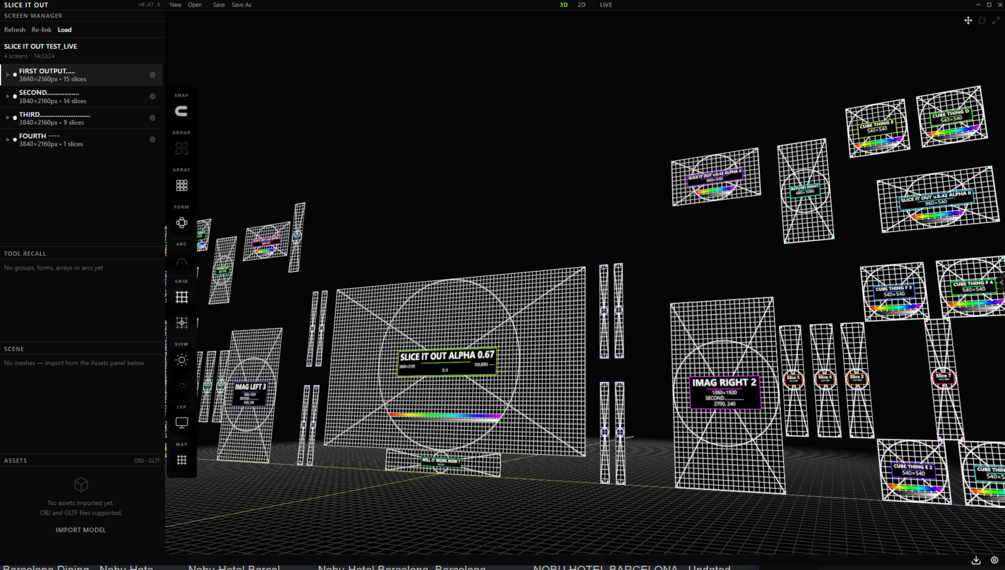Open the LVP monitor tool
The height and width of the screenshot is (570, 1005).
[x=181, y=422]
